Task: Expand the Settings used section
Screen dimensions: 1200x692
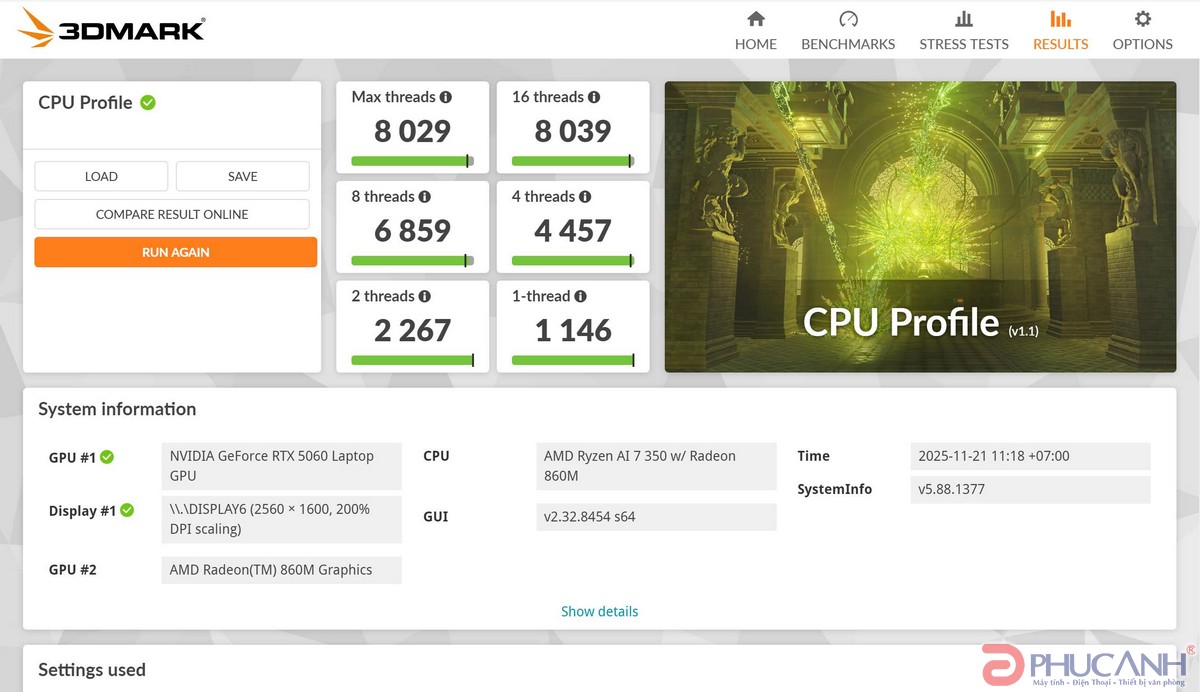Action: coord(91,669)
